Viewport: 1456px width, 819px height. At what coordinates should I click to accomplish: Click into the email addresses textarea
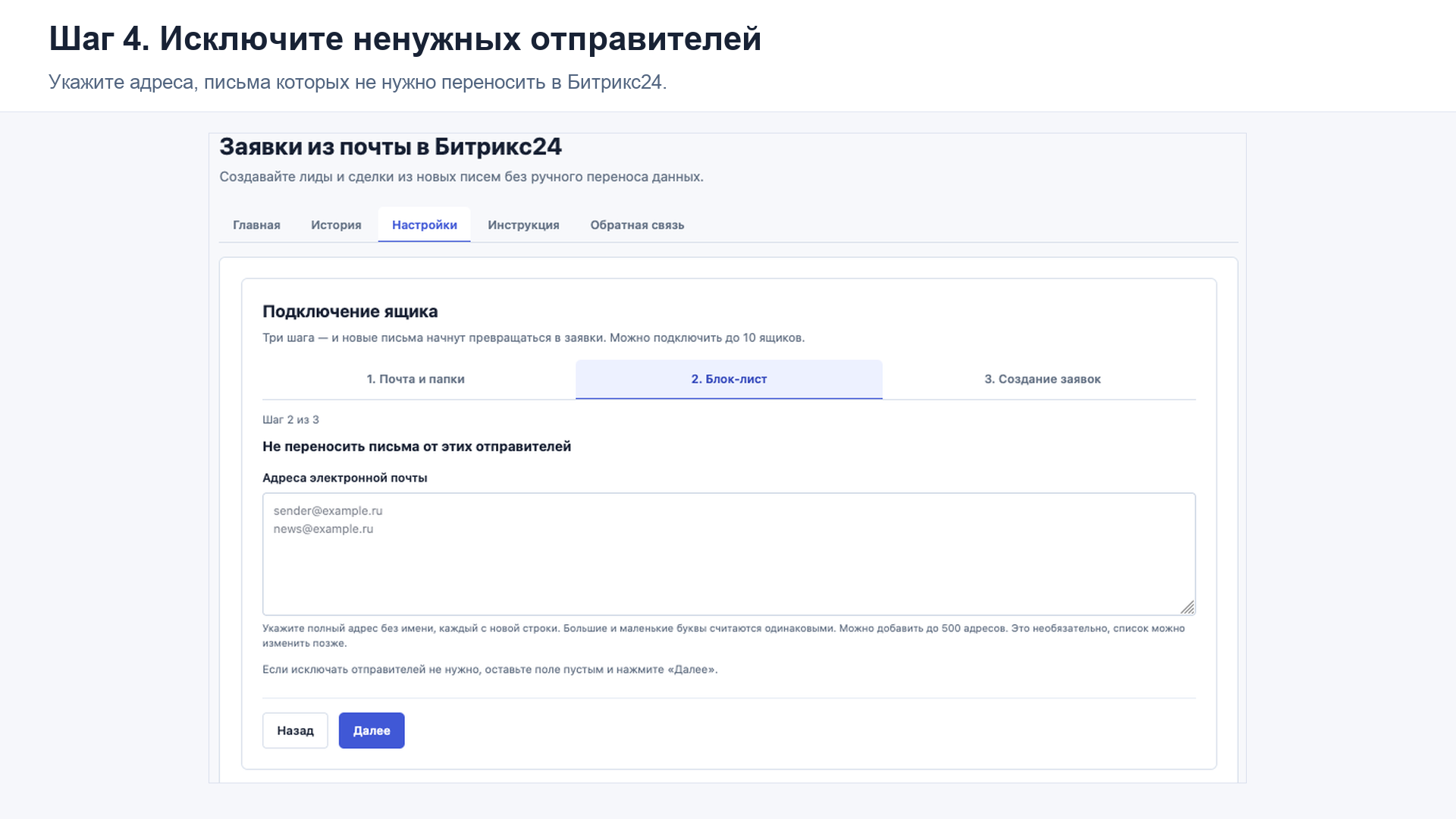pyautogui.click(x=729, y=554)
